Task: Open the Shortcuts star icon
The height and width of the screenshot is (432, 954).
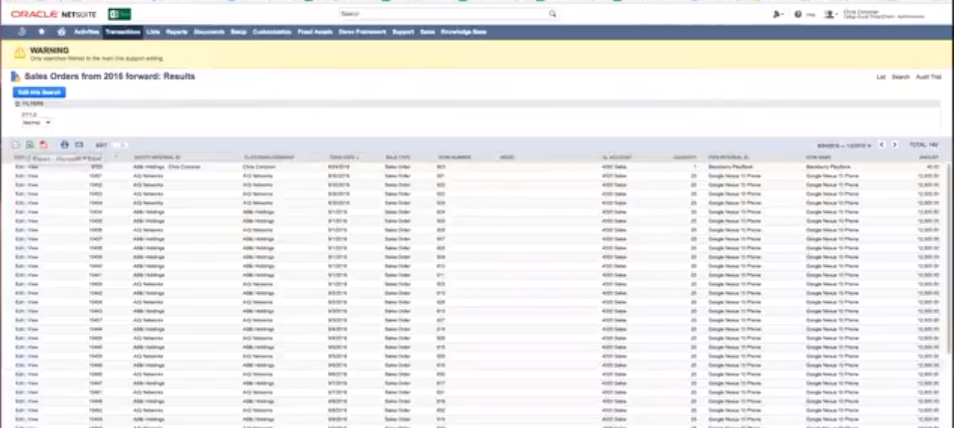Action: 41,32
